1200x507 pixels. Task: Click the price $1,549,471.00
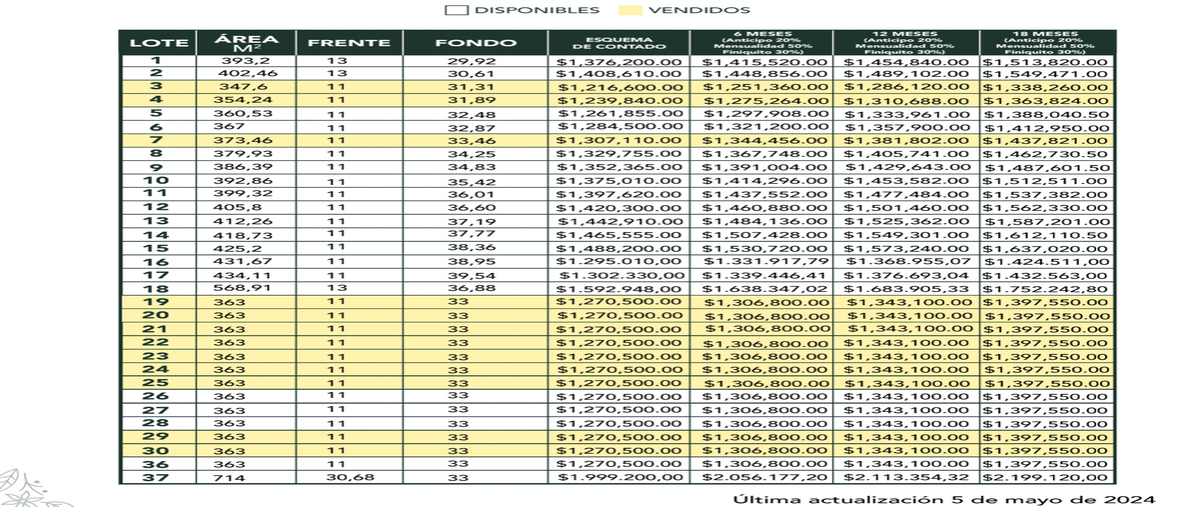pos(1044,74)
